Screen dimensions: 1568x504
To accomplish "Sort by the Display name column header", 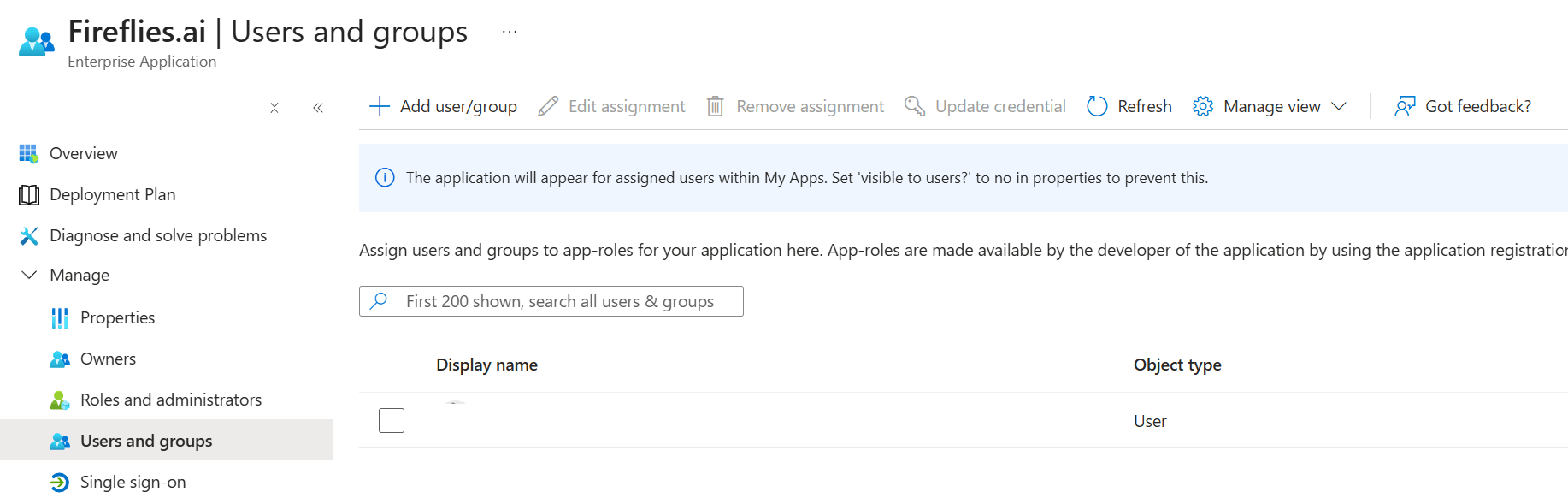I will (x=486, y=365).
